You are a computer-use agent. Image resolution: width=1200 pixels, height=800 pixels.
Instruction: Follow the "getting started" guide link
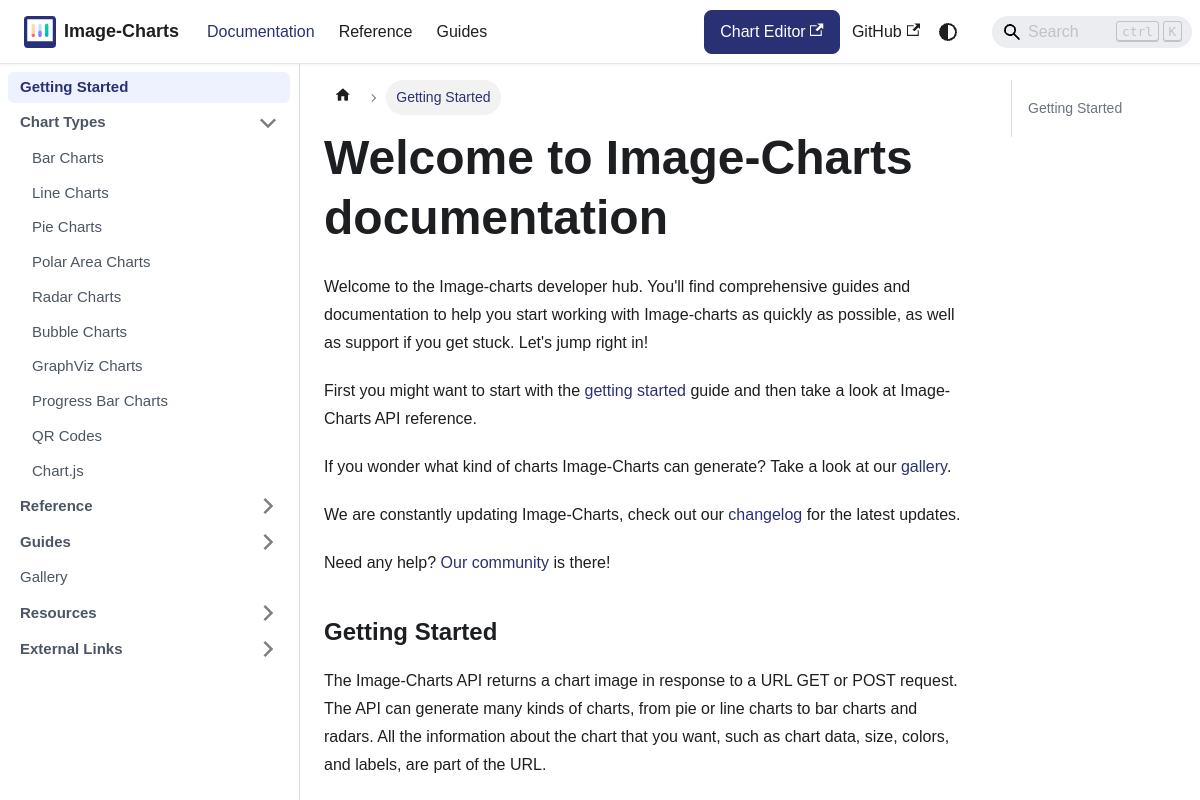tap(635, 391)
